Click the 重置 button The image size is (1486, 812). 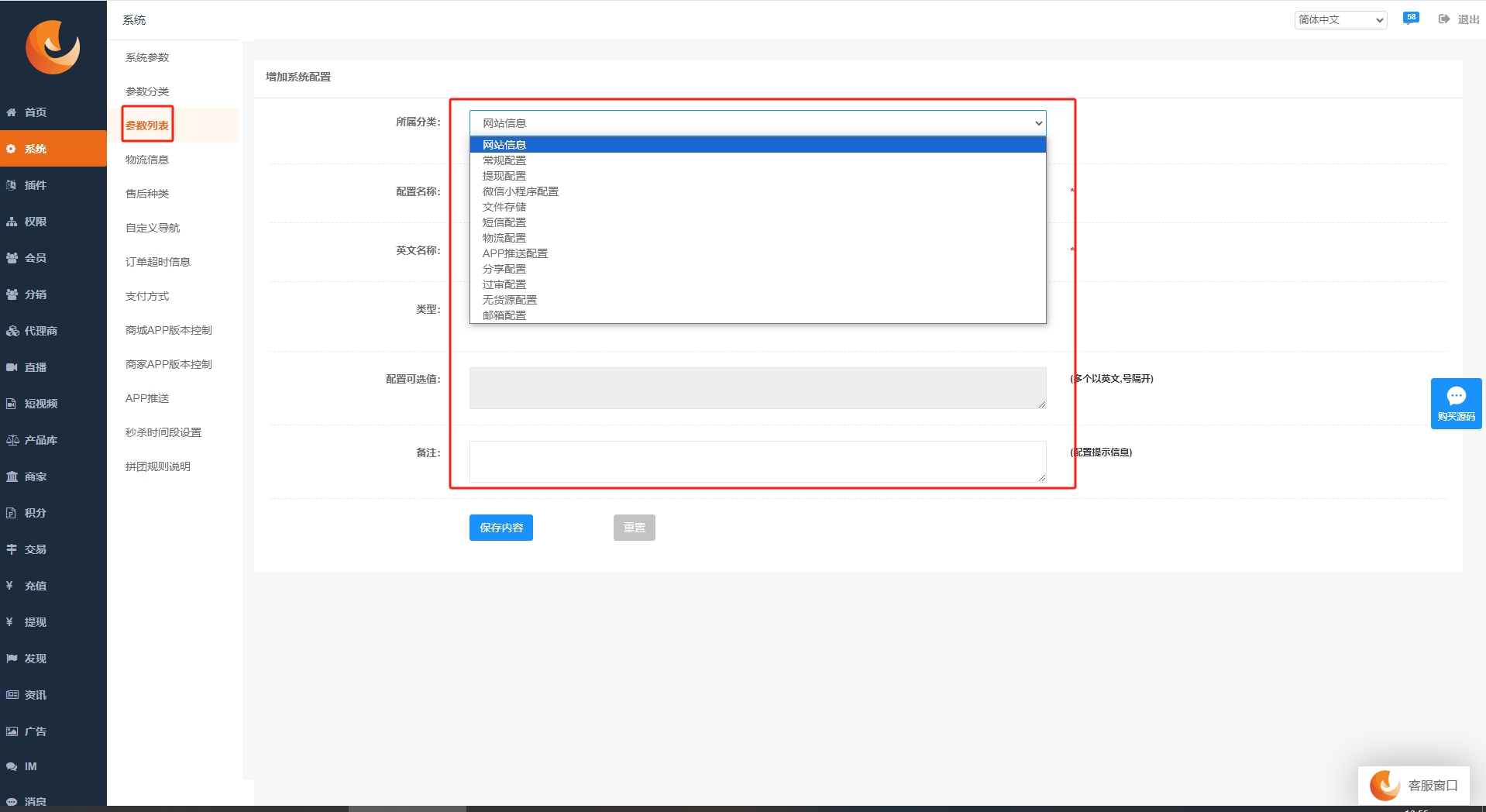tap(635, 528)
